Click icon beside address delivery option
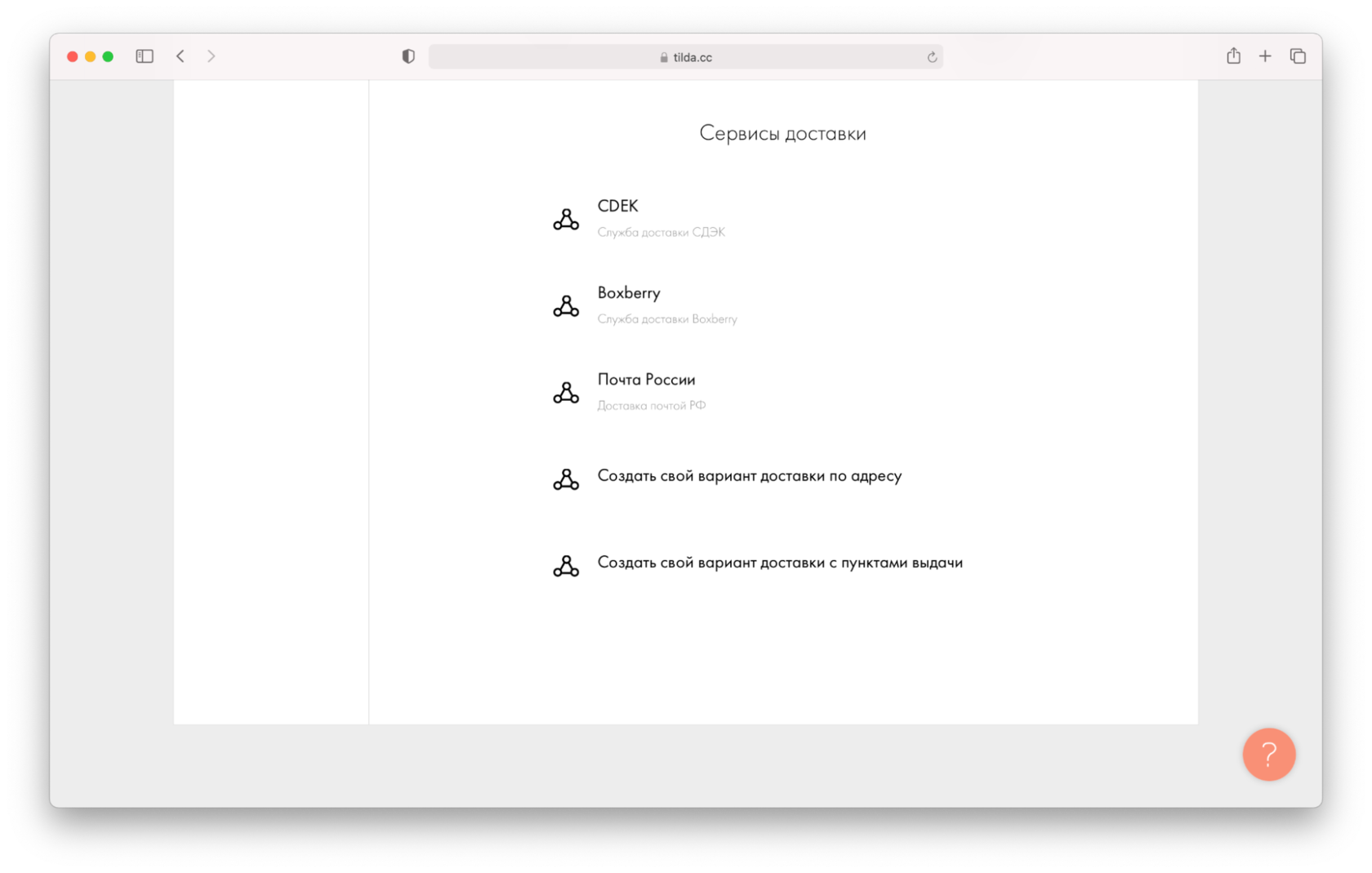Image resolution: width=1372 pixels, height=873 pixels. [x=566, y=479]
